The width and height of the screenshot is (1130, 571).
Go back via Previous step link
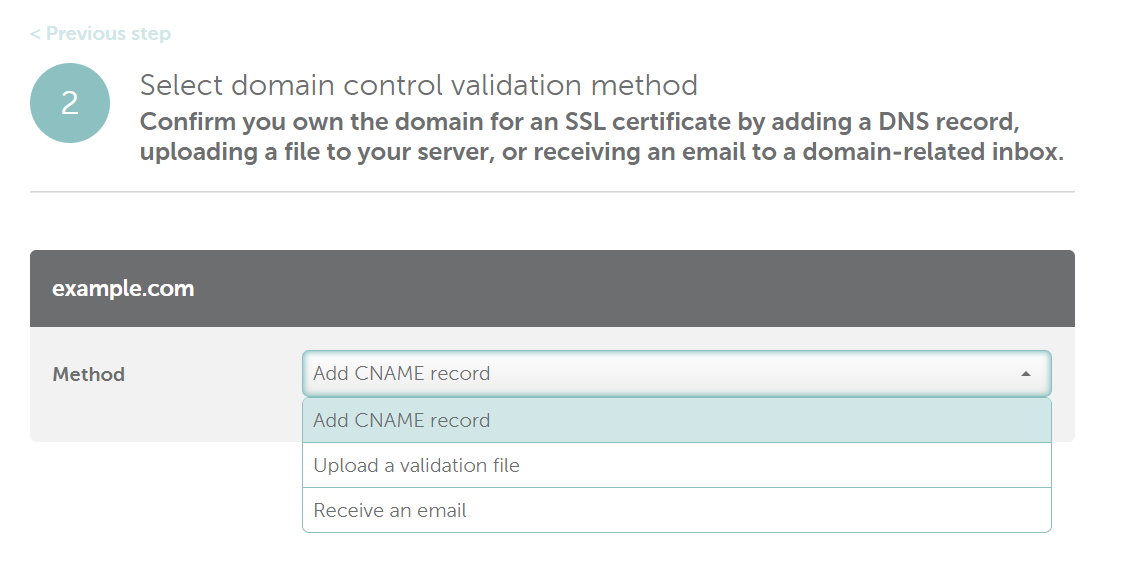pyautogui.click(x=100, y=34)
